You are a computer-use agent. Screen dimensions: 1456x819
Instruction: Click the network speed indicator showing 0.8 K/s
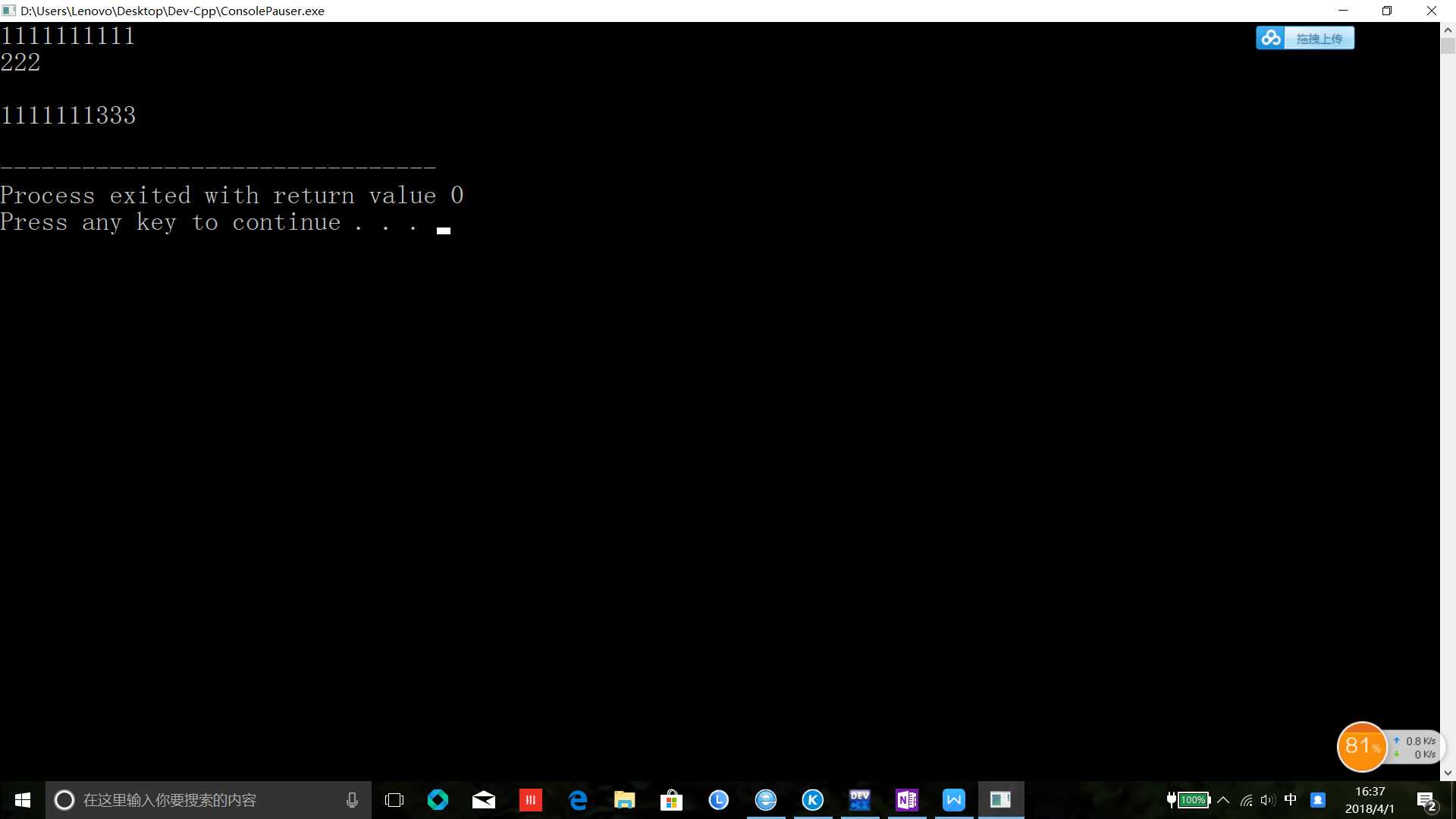point(1415,748)
